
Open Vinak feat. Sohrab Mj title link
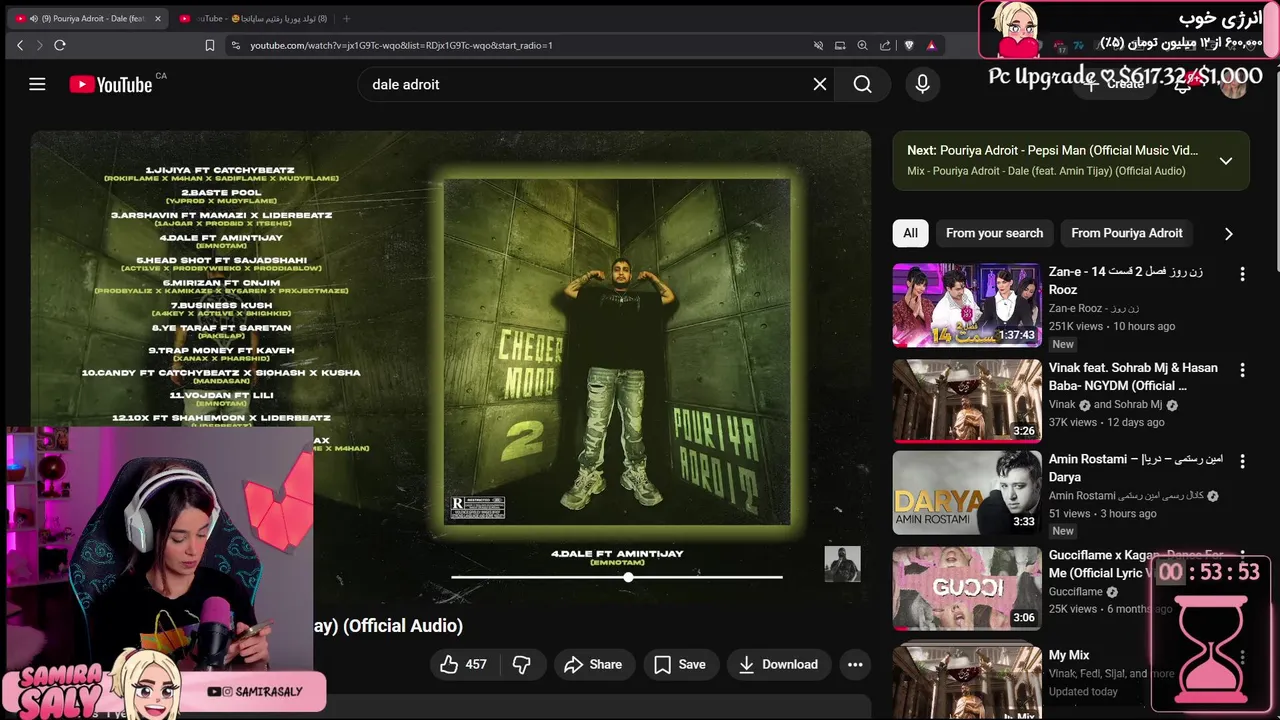coord(1133,377)
